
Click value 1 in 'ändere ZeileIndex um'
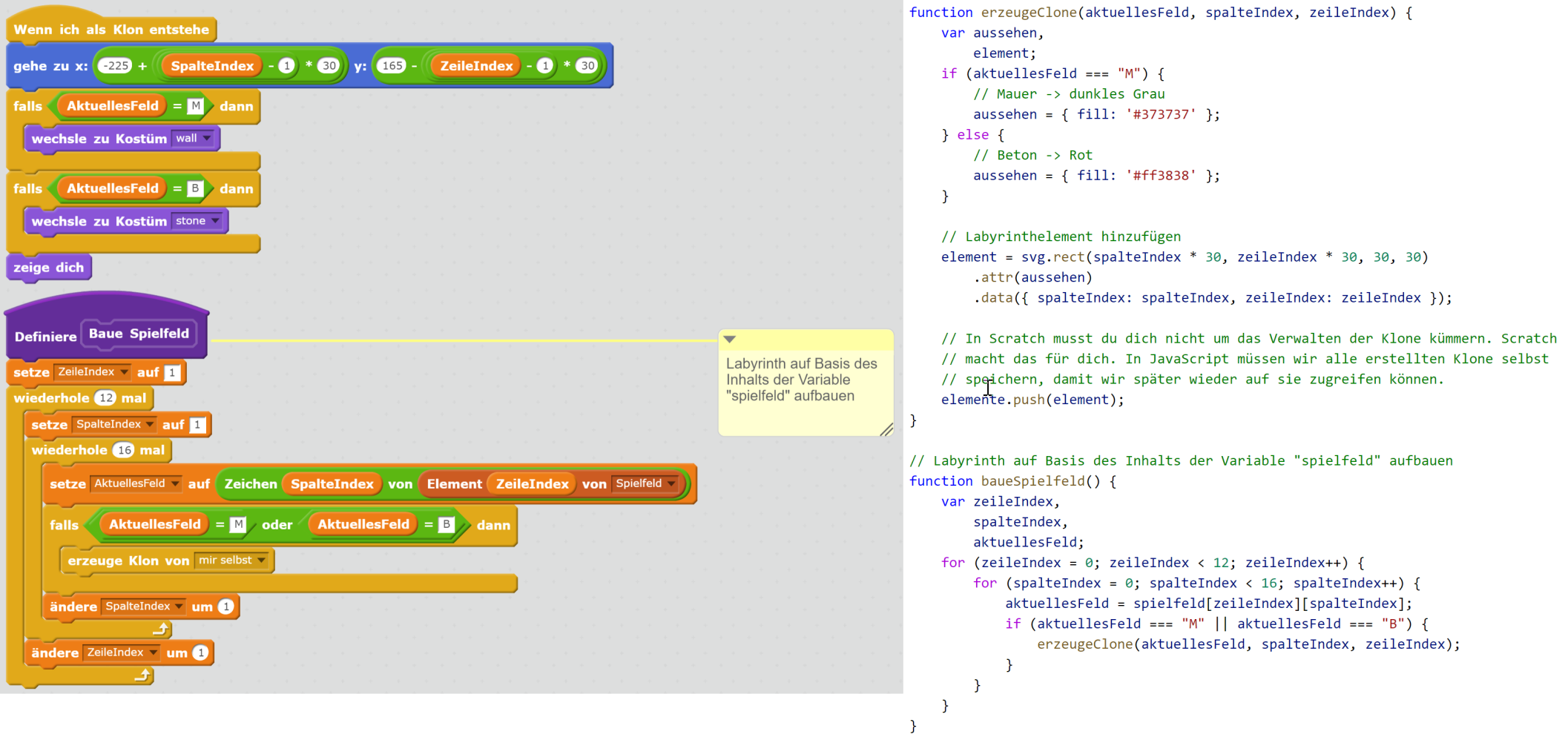coord(200,652)
